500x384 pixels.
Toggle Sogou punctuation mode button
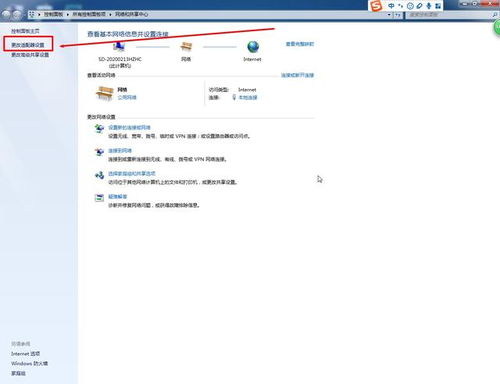pyautogui.click(x=401, y=6)
